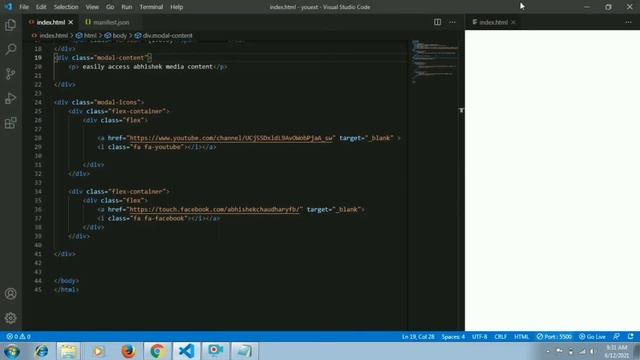Open the media player taskbar icon

coord(98,351)
